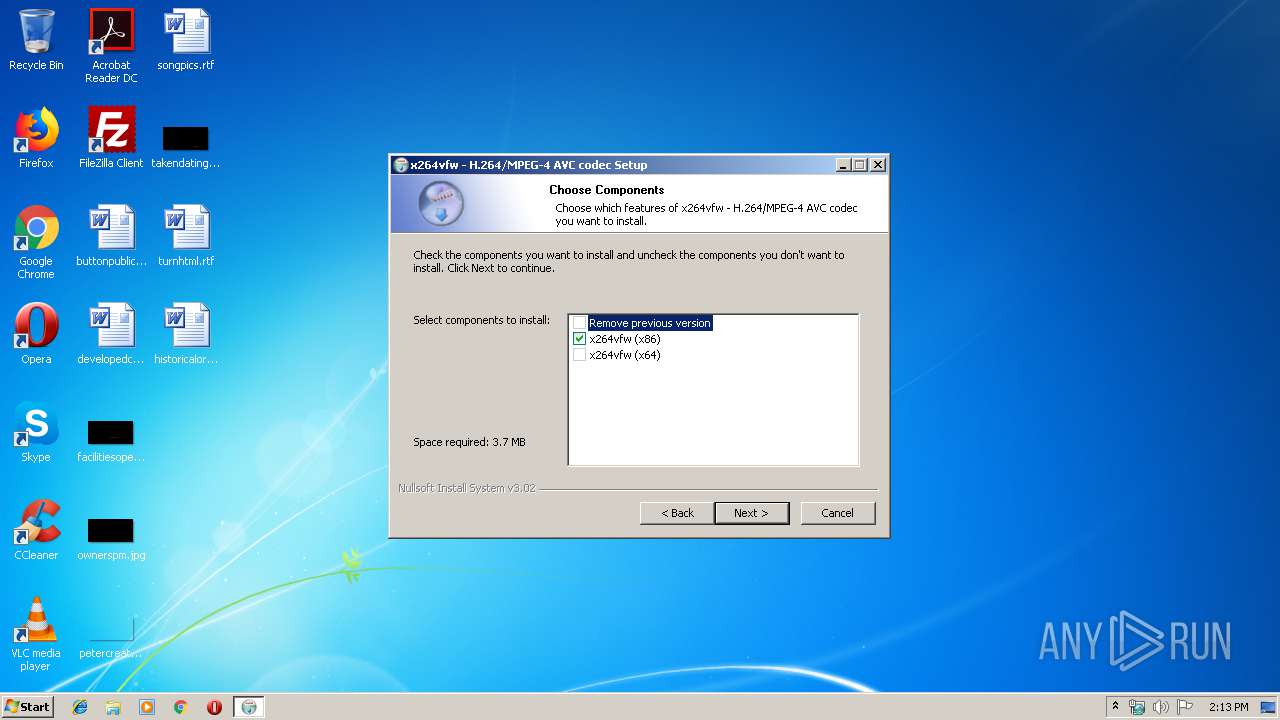Click installer icon in the taskbar

pyautogui.click(x=249, y=707)
